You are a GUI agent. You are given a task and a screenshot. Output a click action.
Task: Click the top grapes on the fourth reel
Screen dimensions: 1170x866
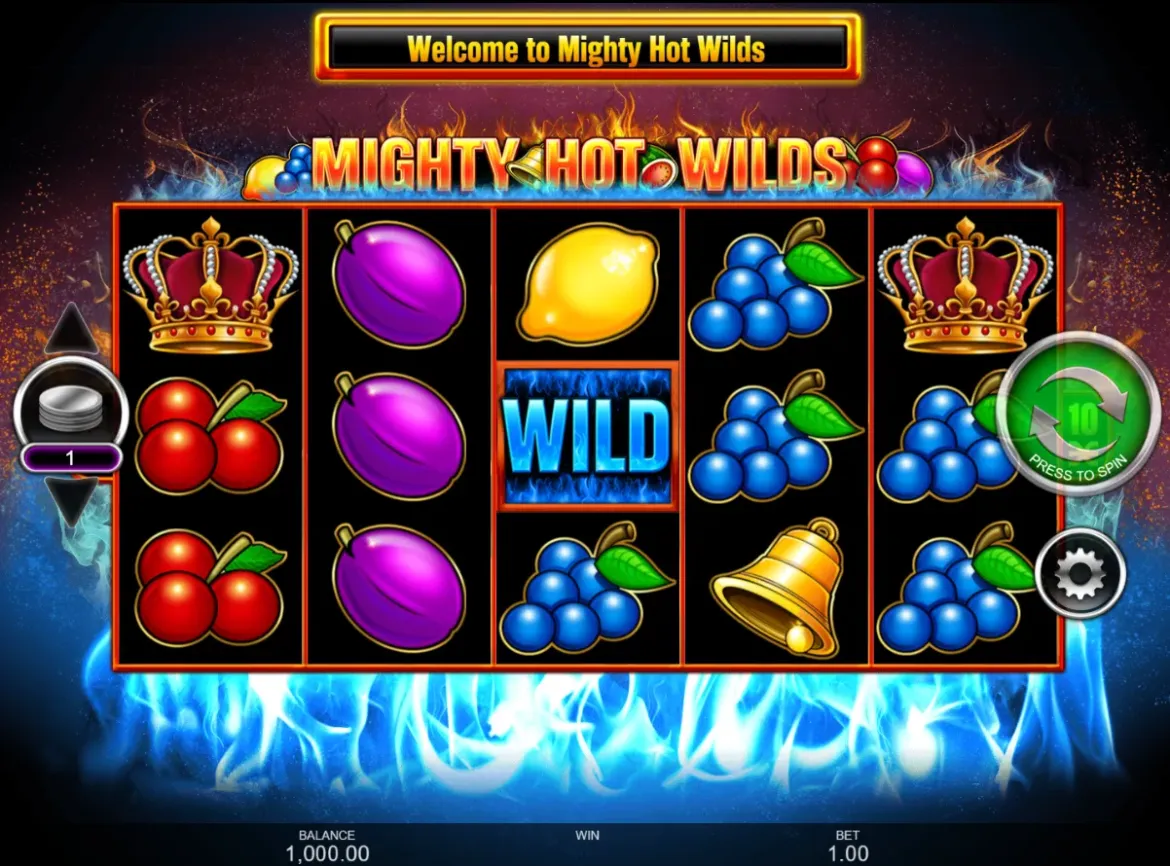tap(773, 286)
